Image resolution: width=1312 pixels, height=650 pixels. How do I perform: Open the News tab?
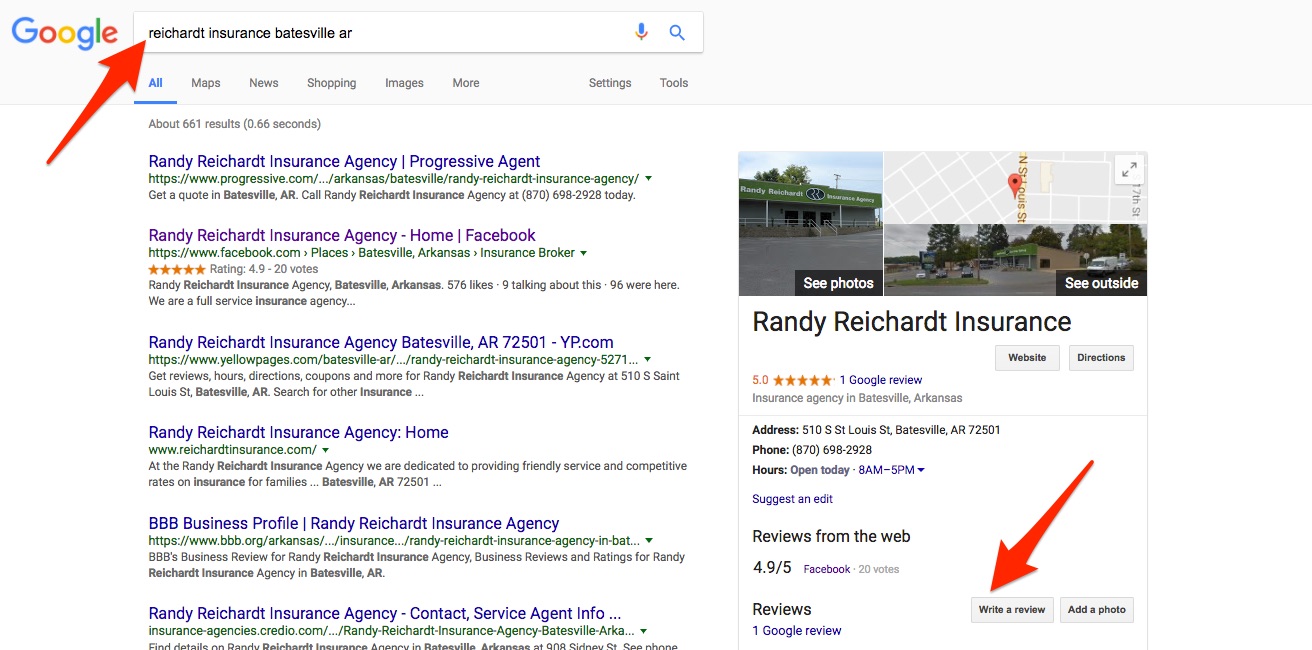(x=264, y=83)
